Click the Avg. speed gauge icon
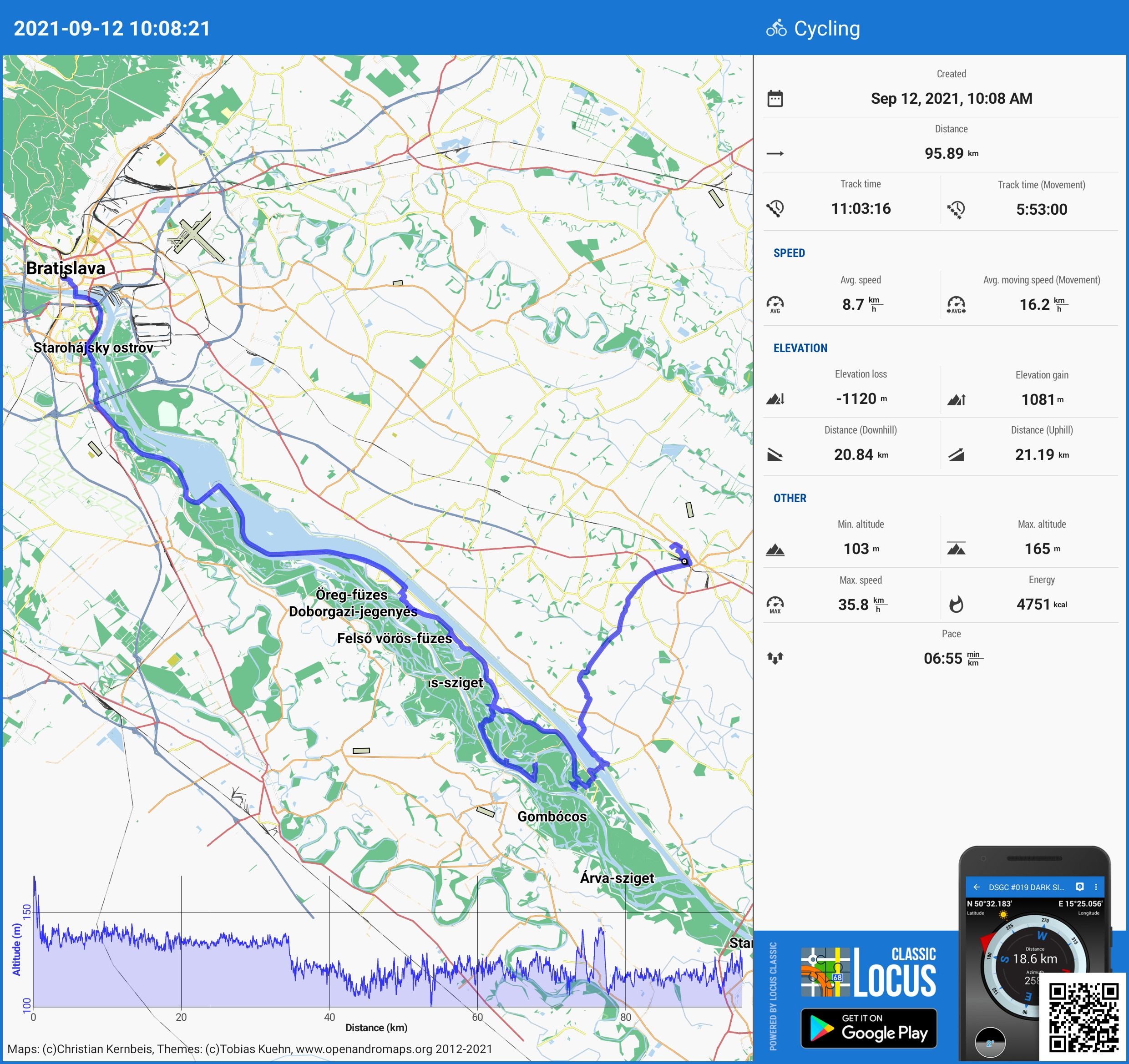 (x=775, y=305)
